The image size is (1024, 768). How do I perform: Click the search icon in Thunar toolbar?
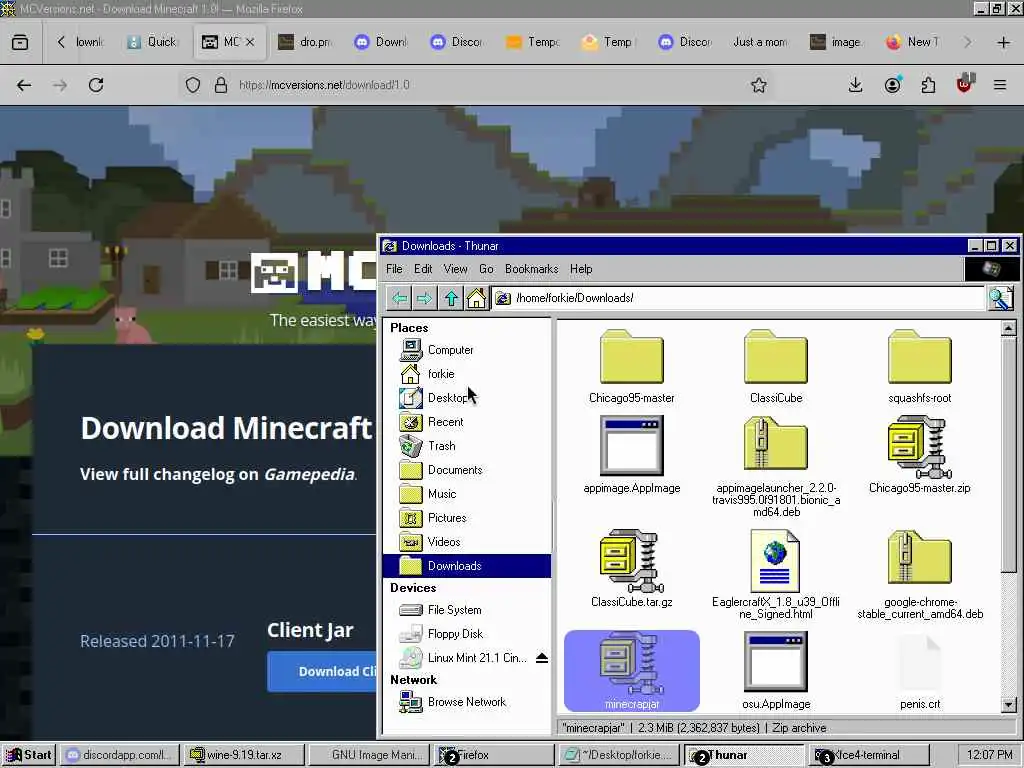click(x=1000, y=298)
